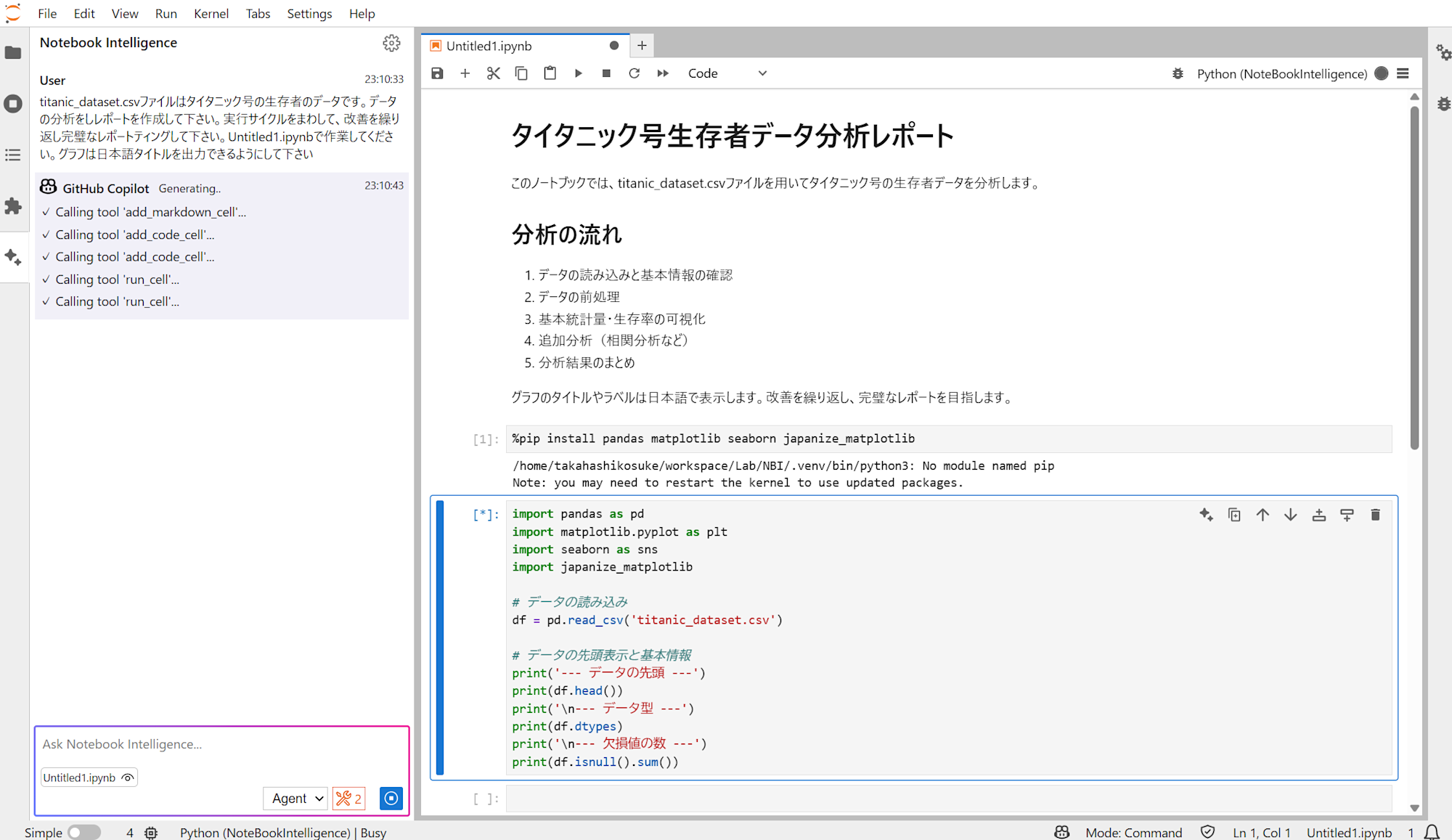Copy the selected cell from the toolbar
The width and height of the screenshot is (1452, 840).
click(x=521, y=73)
